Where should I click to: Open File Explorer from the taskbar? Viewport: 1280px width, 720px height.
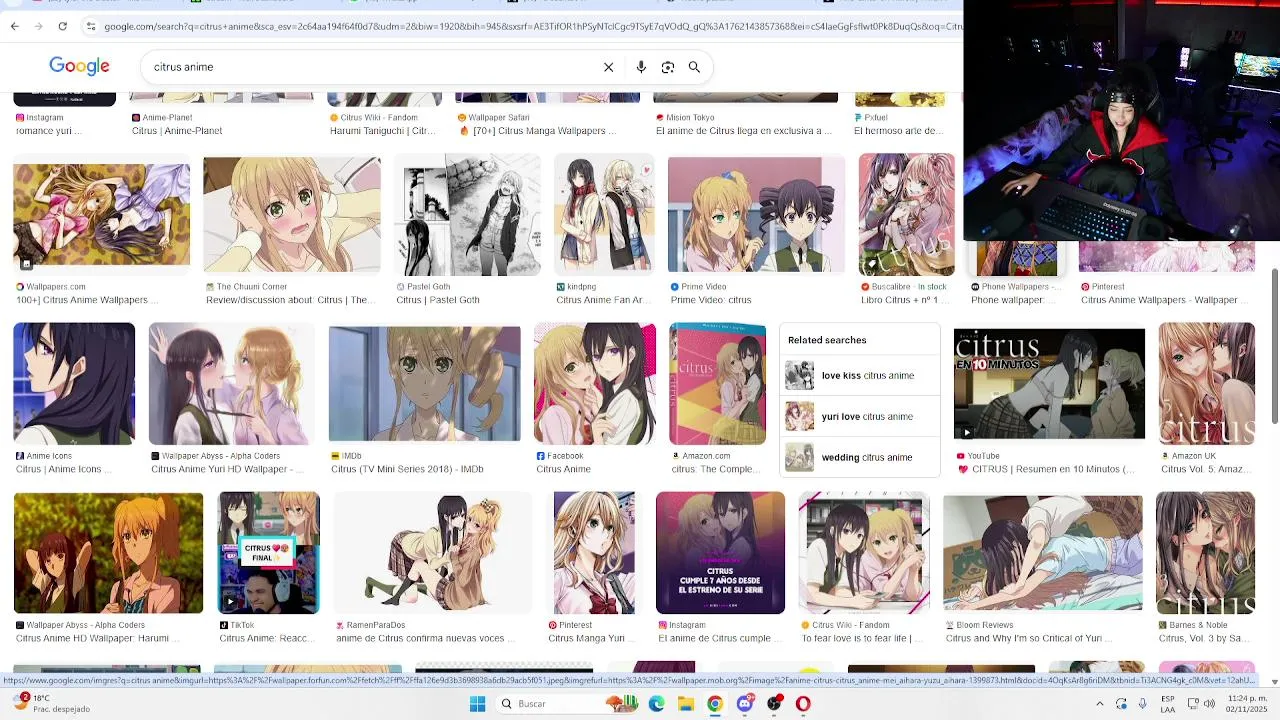pyautogui.click(x=686, y=704)
